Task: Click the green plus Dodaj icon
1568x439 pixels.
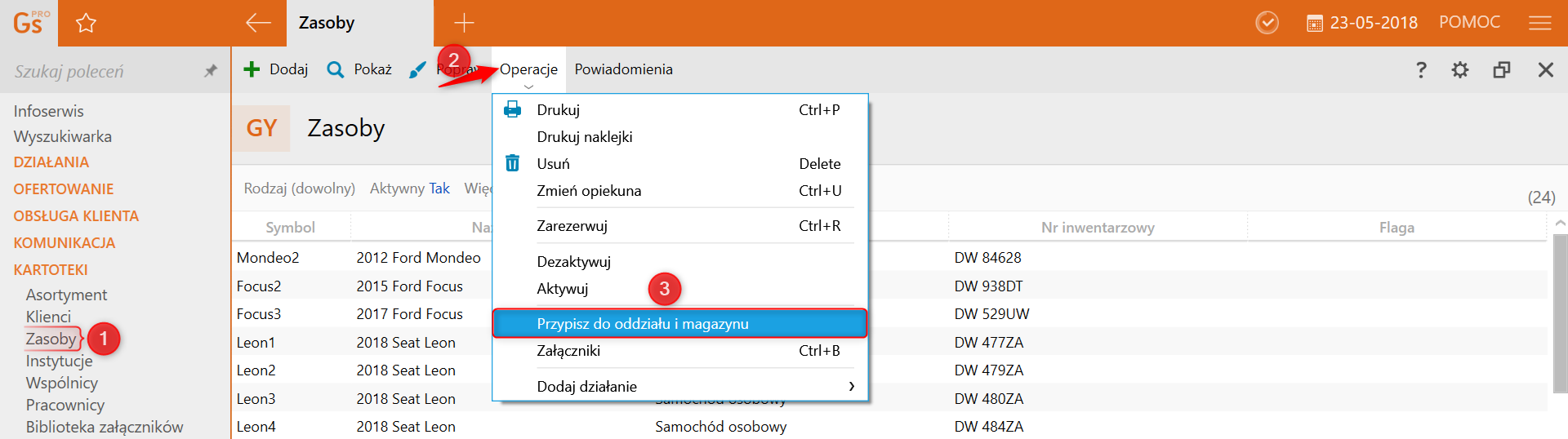Action: 252,69
